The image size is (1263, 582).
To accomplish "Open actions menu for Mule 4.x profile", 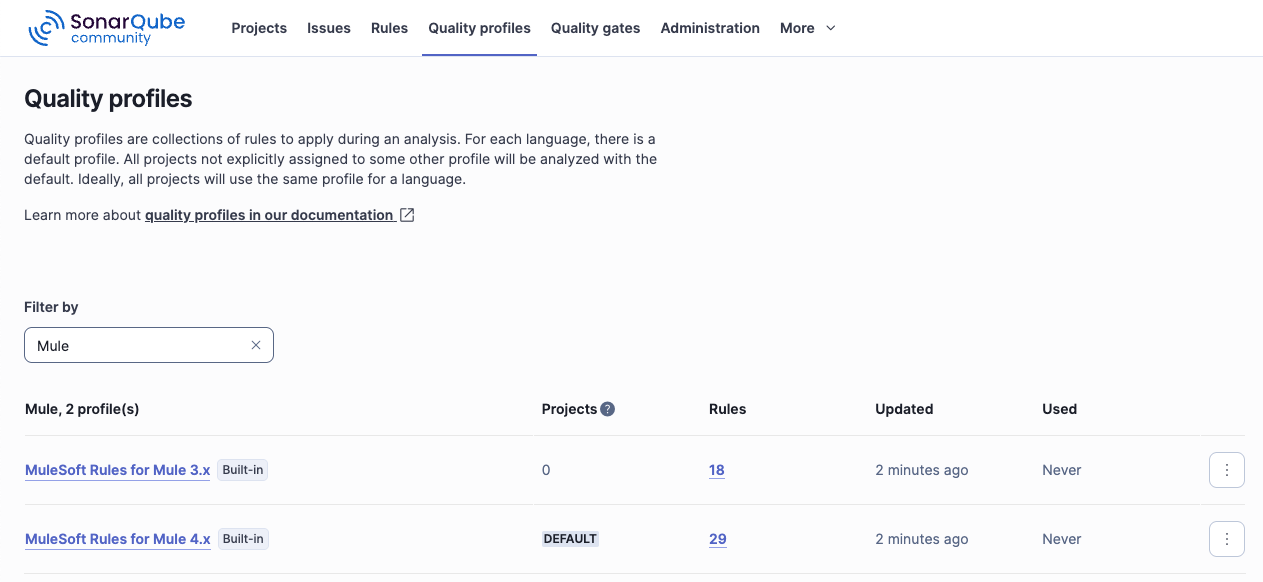I will (x=1227, y=539).
